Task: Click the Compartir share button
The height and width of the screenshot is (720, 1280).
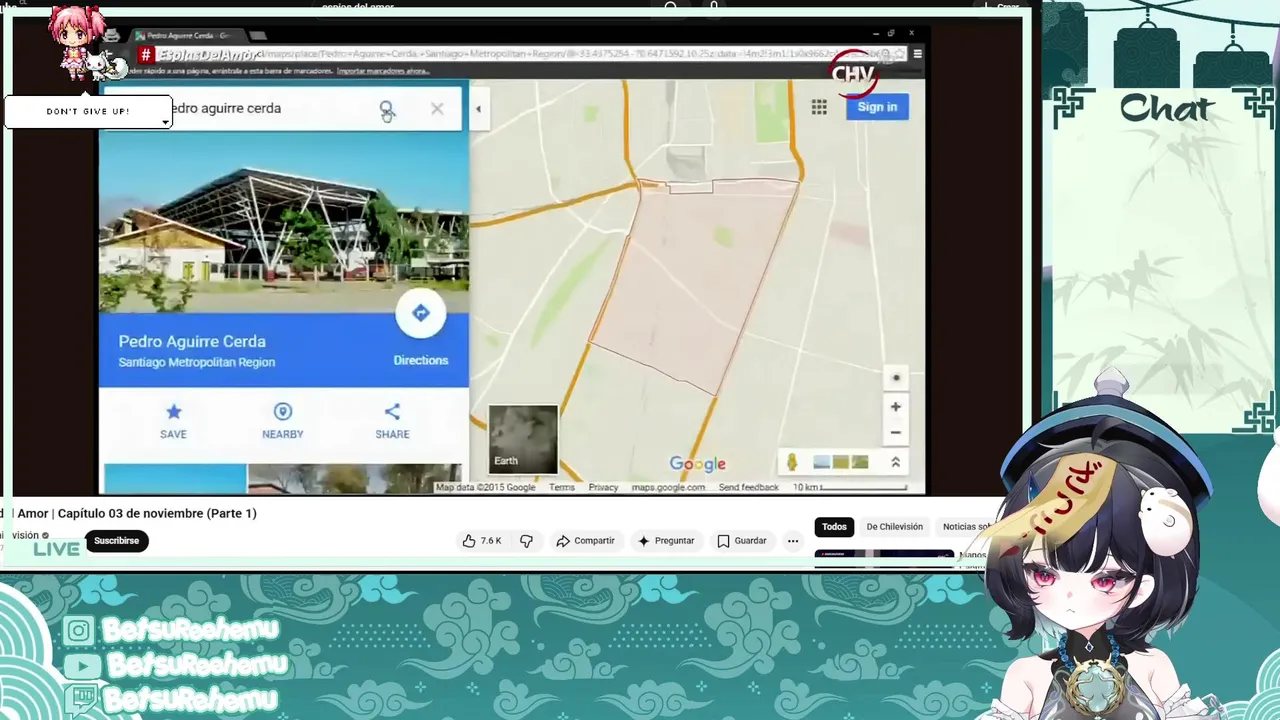Action: pos(586,541)
